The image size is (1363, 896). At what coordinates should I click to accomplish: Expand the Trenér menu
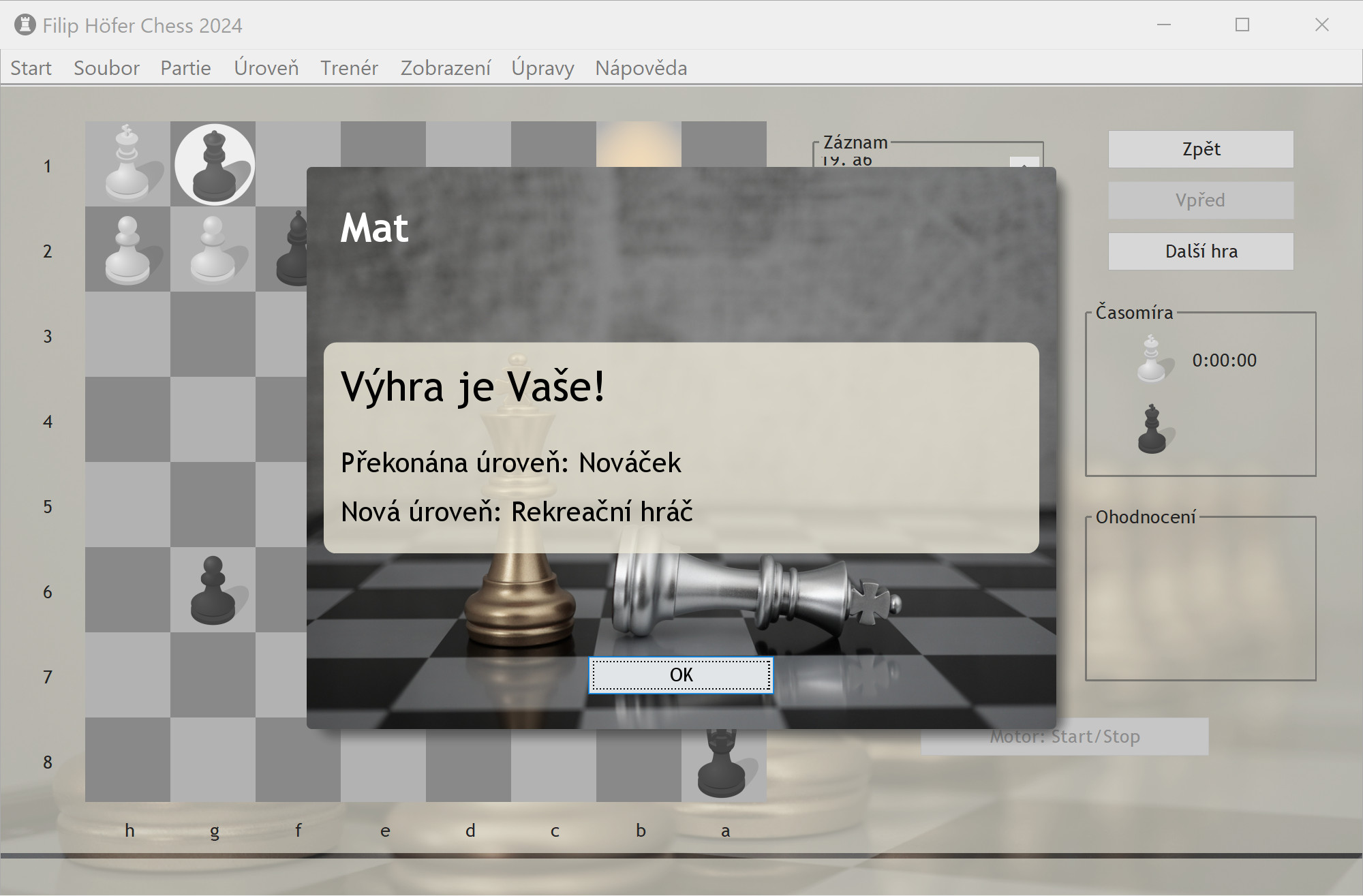pos(349,68)
